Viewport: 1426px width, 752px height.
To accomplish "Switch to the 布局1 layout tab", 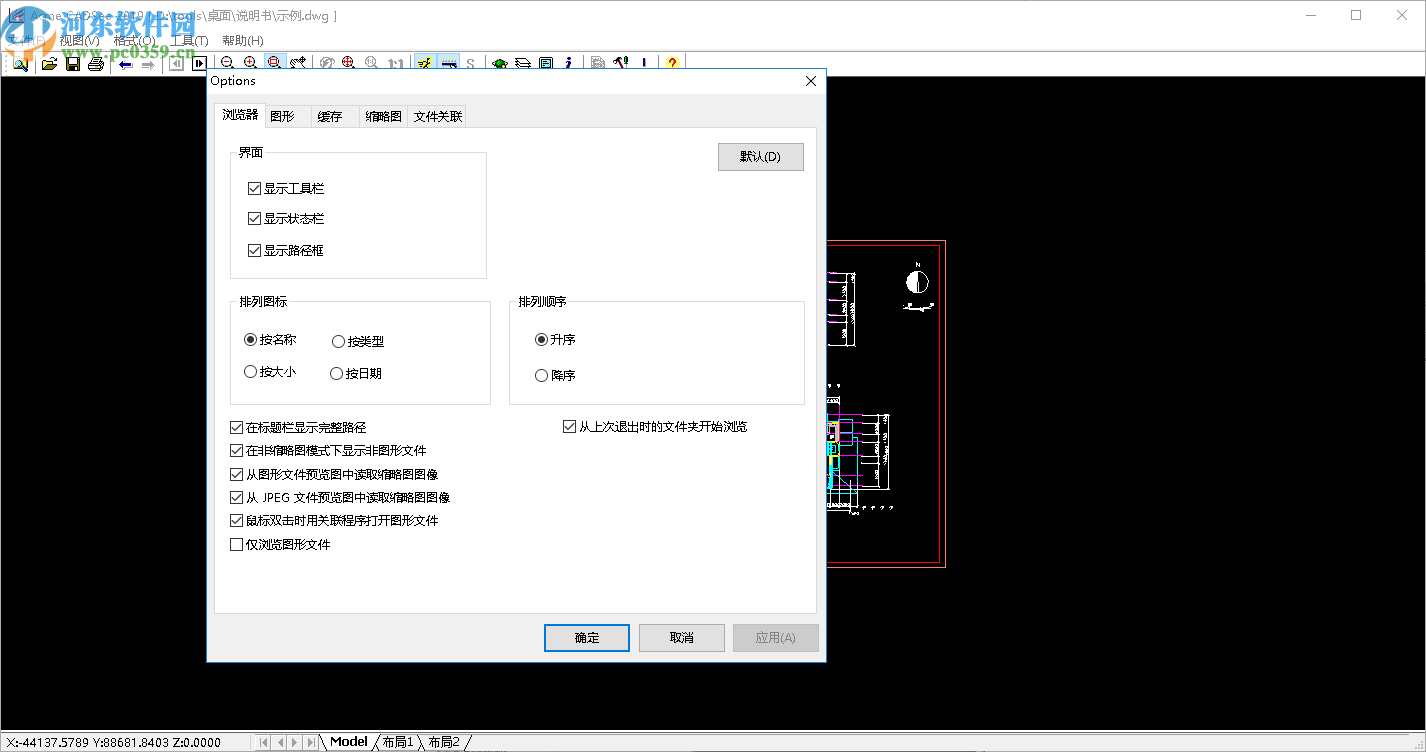I will point(398,742).
